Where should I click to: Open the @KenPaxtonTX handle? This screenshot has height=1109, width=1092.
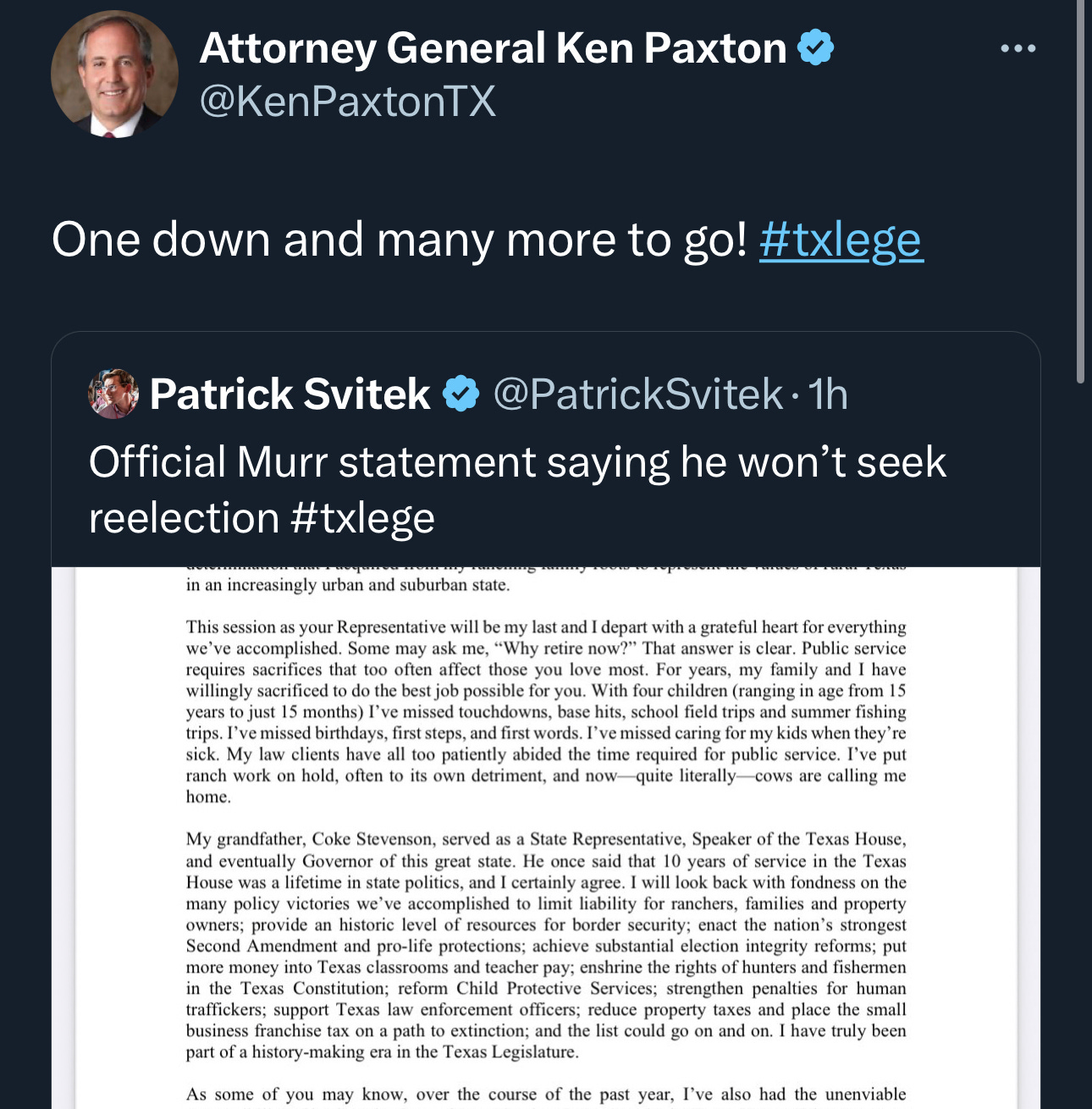[x=347, y=102]
